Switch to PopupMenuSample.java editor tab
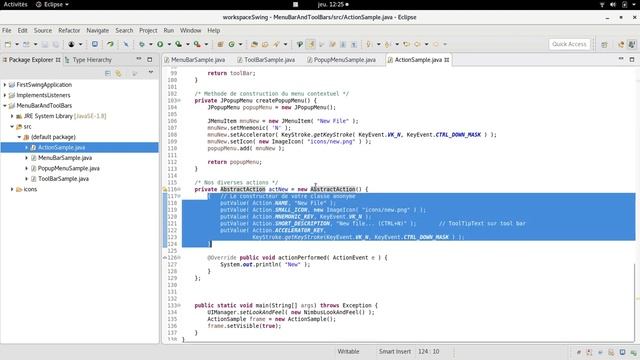 point(341,60)
